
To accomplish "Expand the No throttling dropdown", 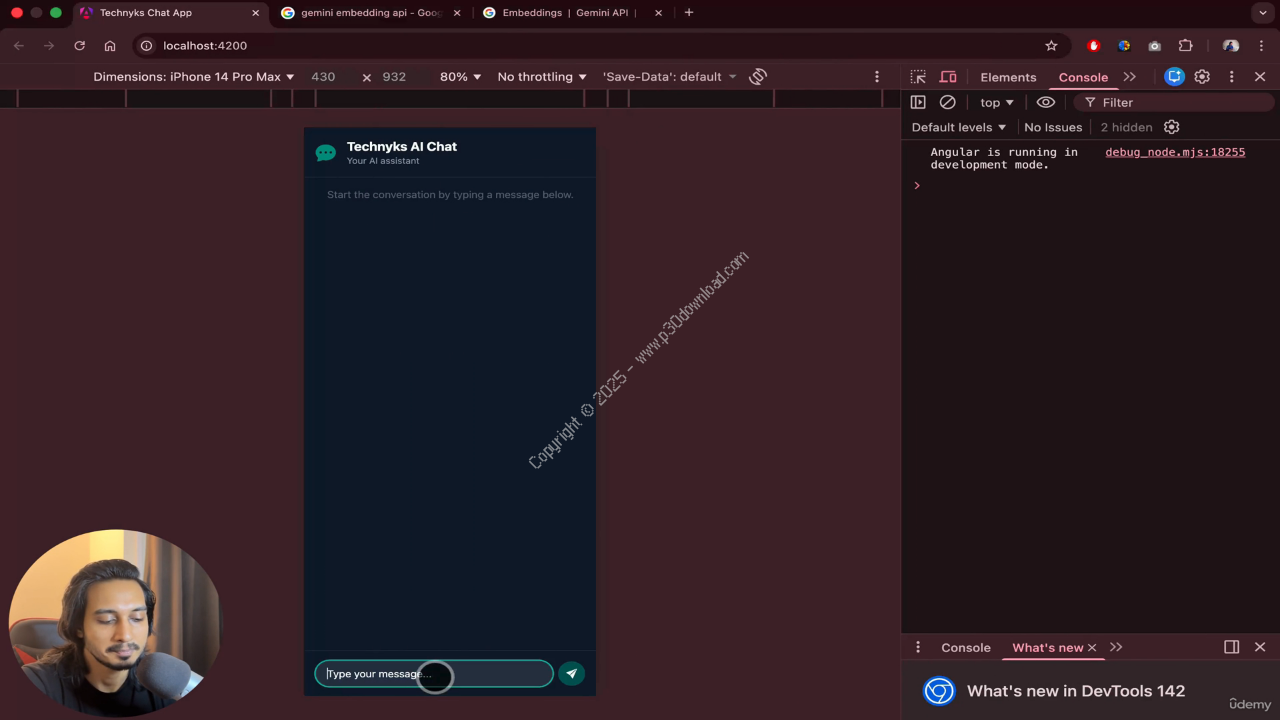I will (541, 77).
